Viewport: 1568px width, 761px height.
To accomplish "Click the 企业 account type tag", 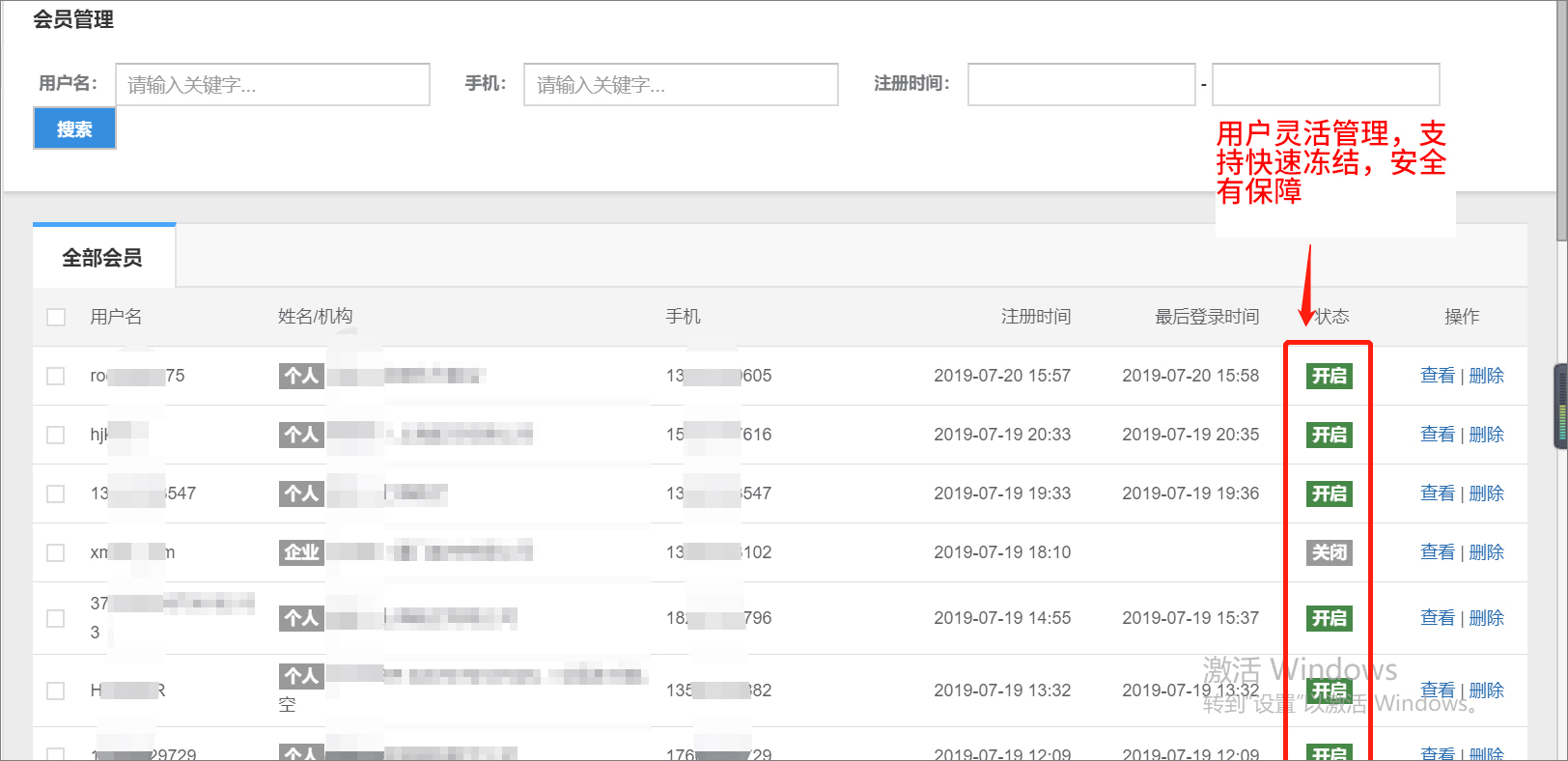I will click(301, 552).
